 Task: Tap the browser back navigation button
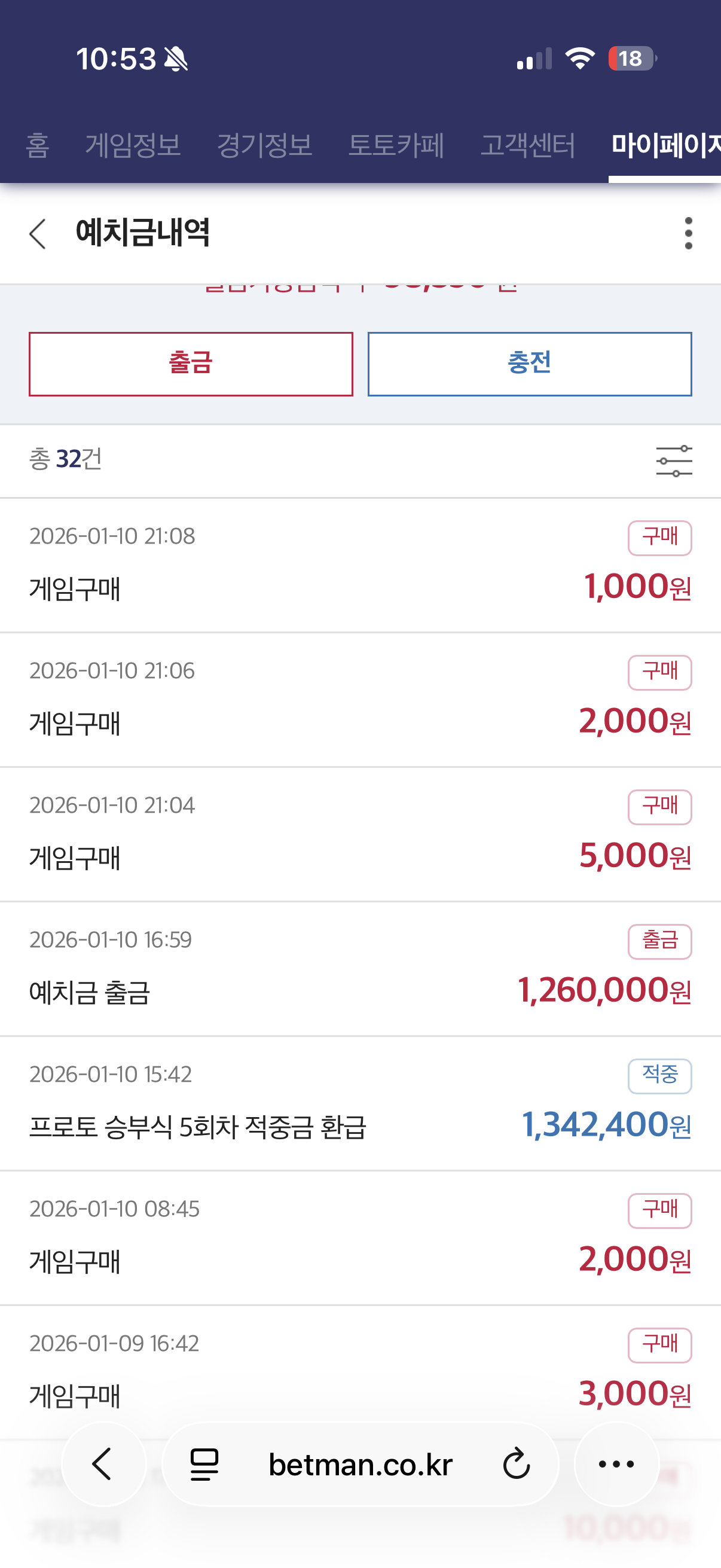point(103,1463)
